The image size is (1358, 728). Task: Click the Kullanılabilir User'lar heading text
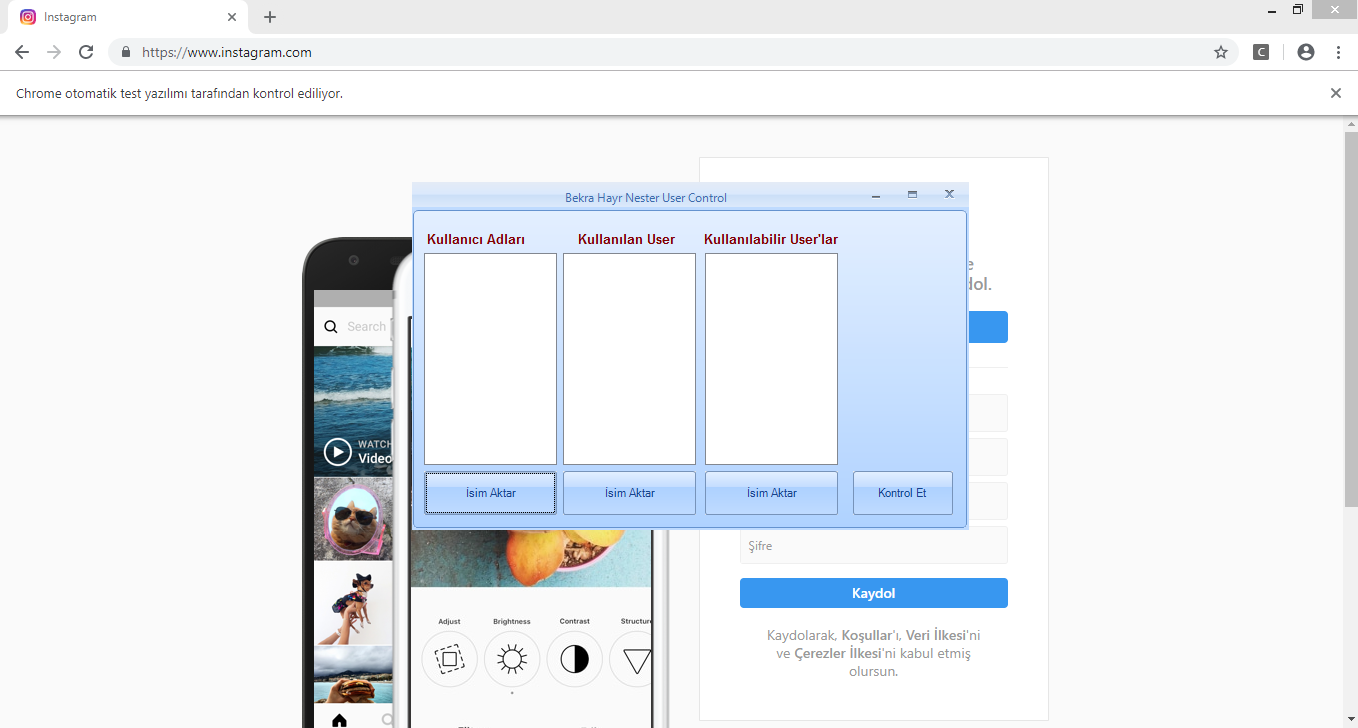click(x=771, y=240)
